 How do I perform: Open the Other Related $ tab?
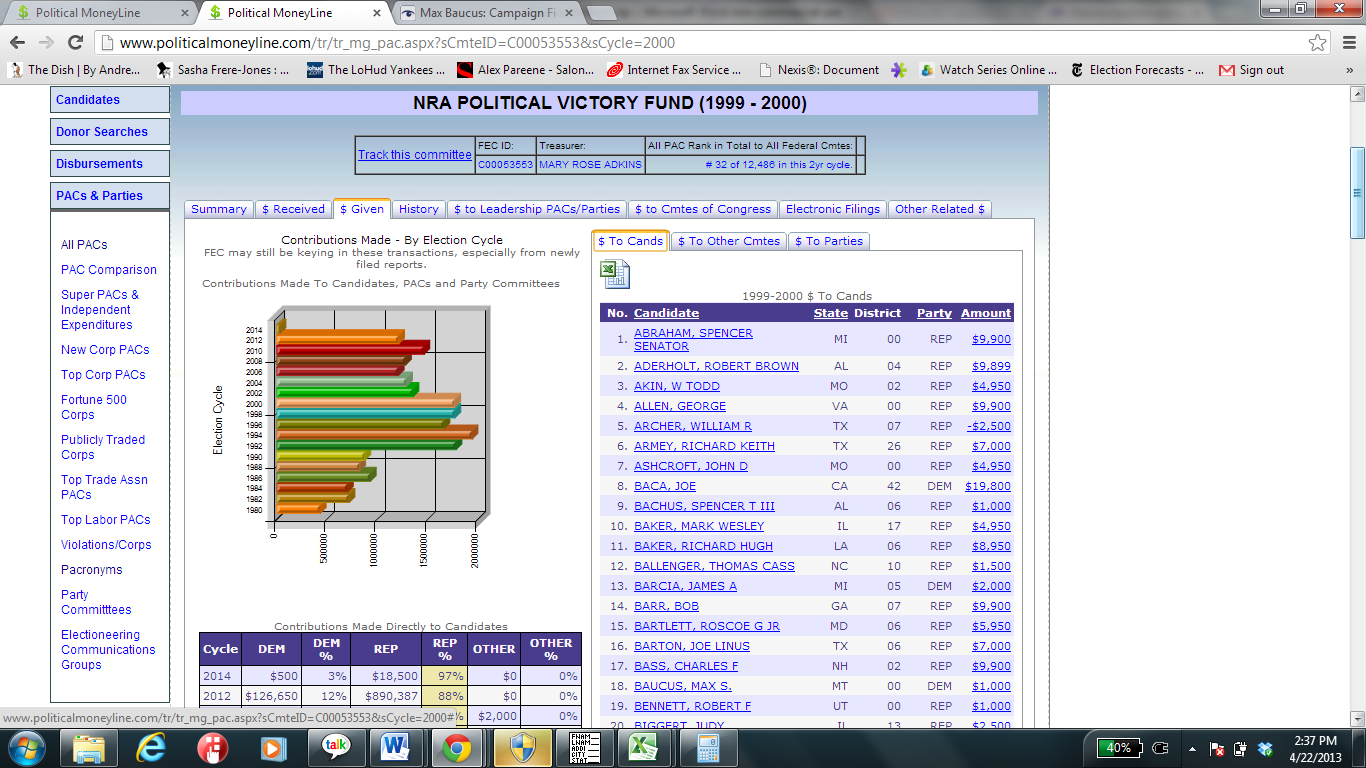[940, 209]
